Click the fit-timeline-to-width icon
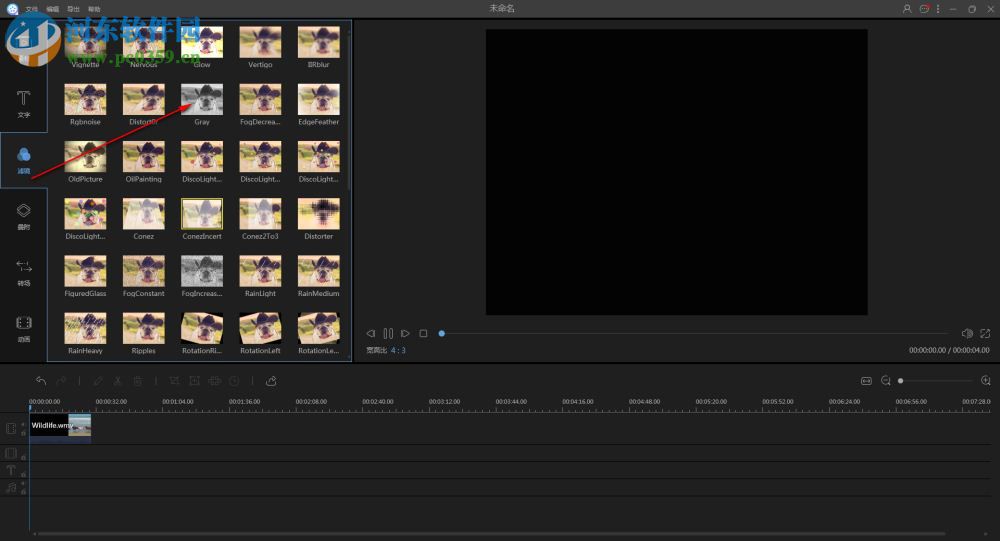 (866, 381)
